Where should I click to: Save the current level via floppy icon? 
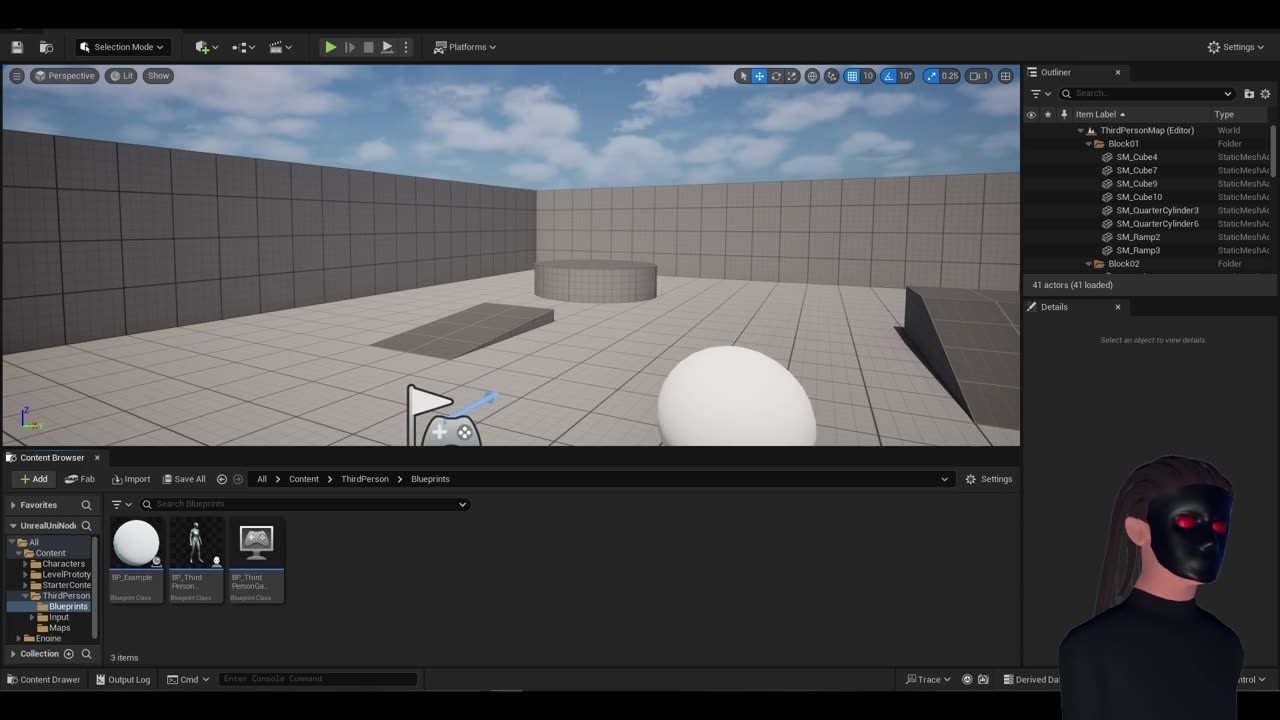pyautogui.click(x=17, y=47)
